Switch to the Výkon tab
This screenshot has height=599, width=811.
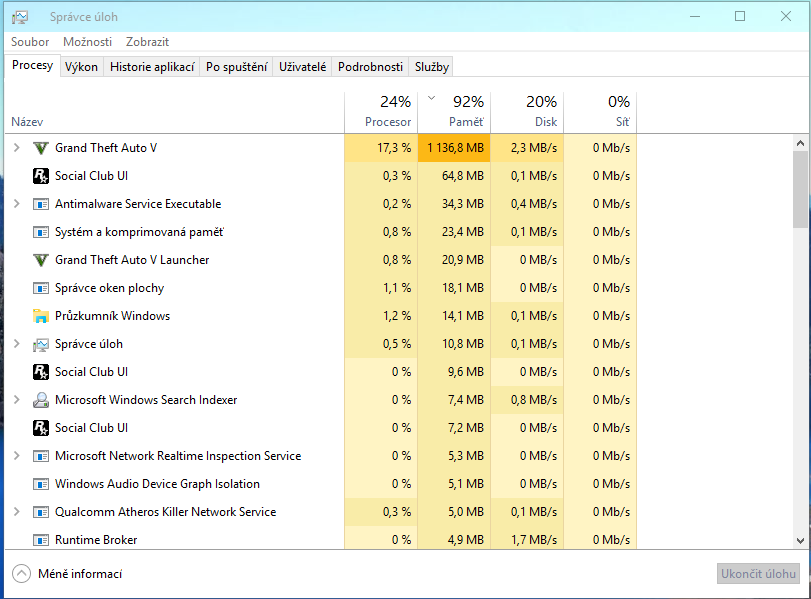coord(81,67)
